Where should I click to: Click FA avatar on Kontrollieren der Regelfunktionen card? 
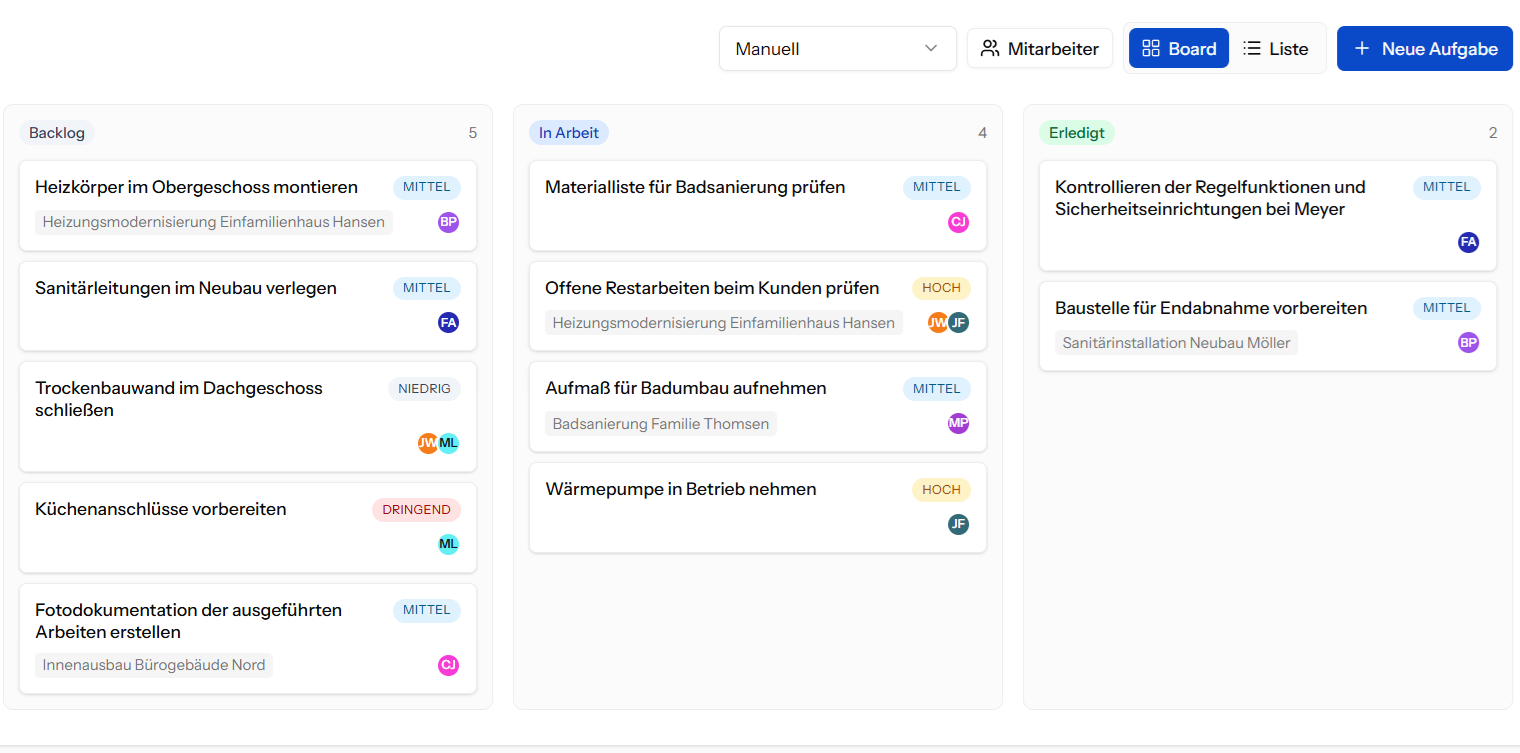1468,242
